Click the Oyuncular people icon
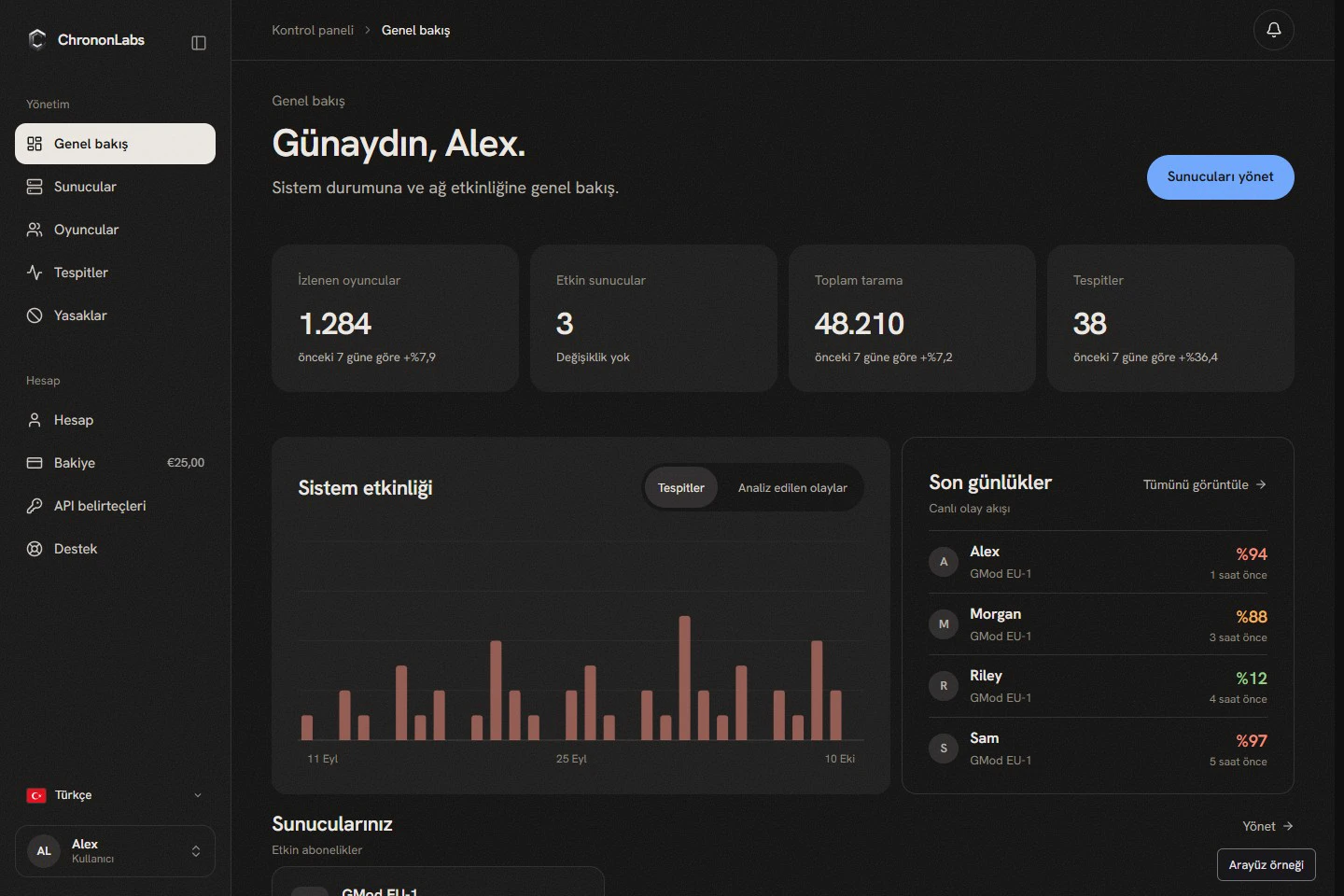 (35, 230)
